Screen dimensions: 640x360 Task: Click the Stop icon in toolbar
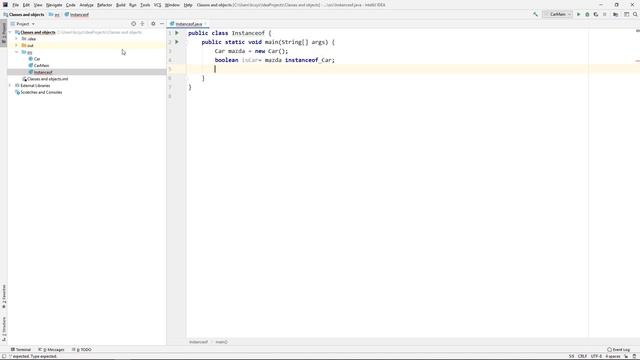(605, 14)
